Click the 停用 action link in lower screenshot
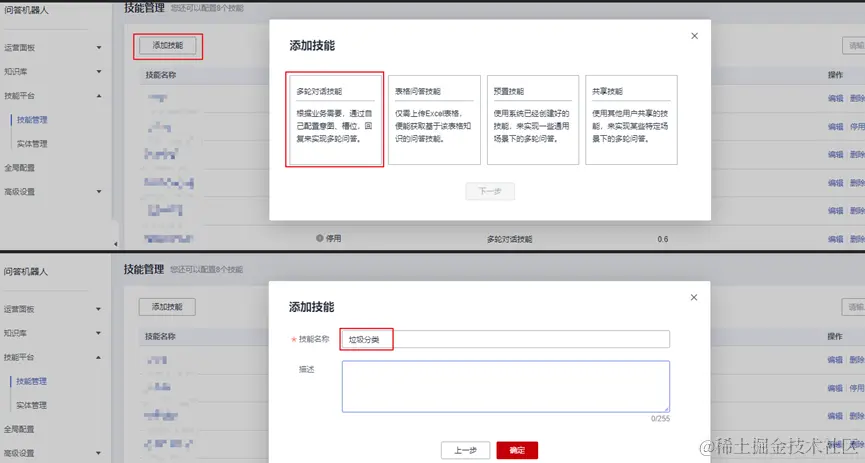Viewport: 865px width, 463px height. pyautogui.click(x=857, y=388)
